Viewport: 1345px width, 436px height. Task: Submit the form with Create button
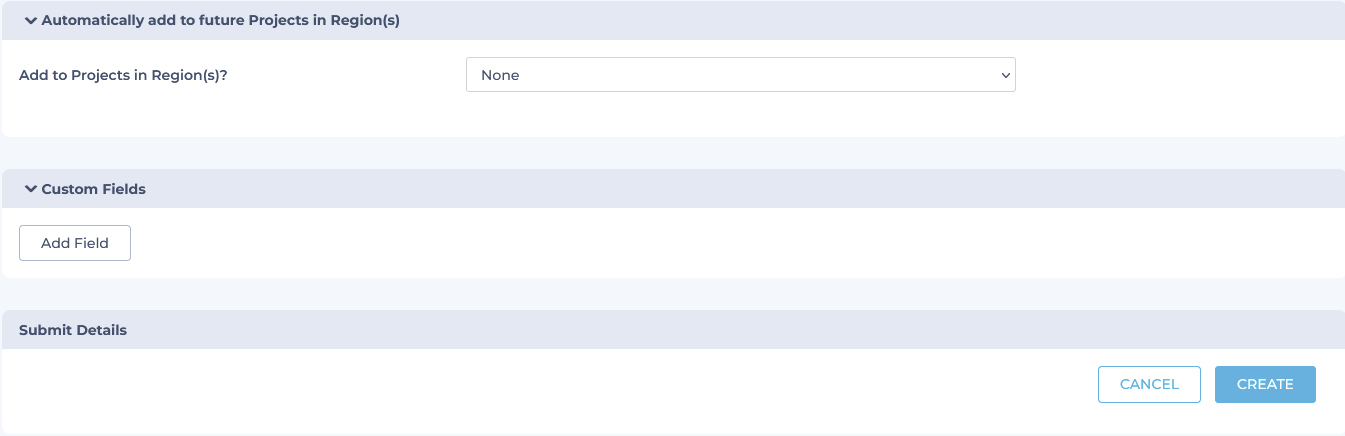point(1265,384)
